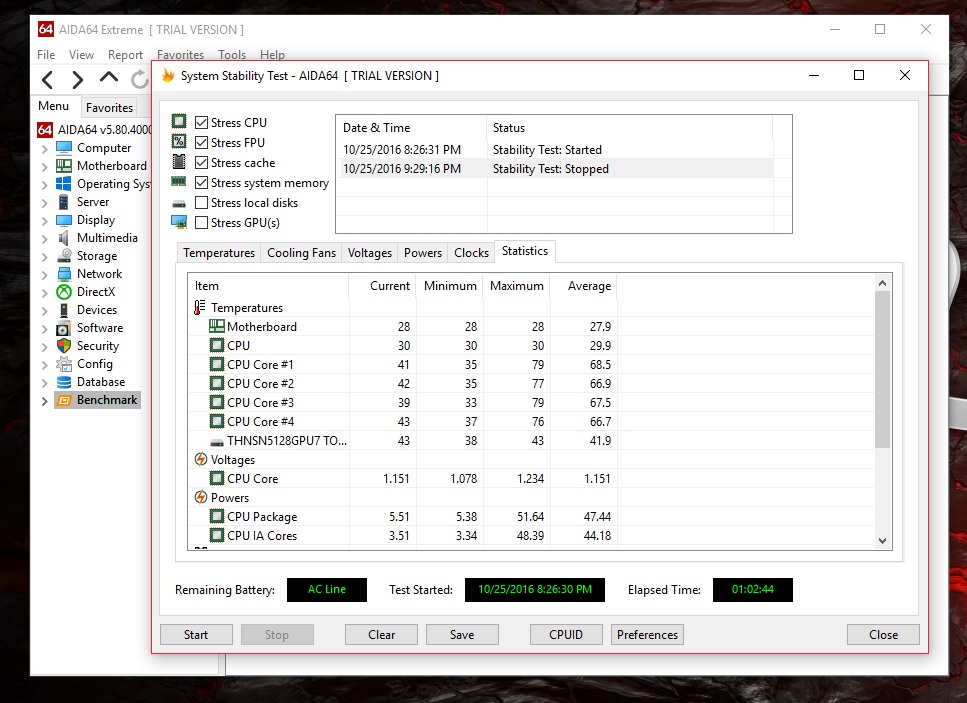Click the Refresh icon in AIDA64 toolbar
Image resolution: width=967 pixels, height=703 pixels.
tap(140, 79)
